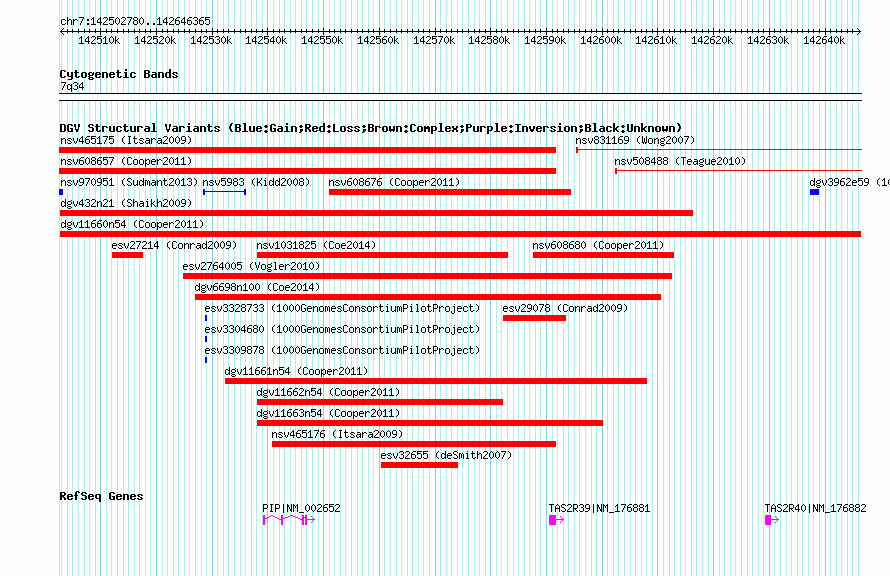Select the magenta PIP gene glyph
This screenshot has width=890, height=576.
pos(288,520)
